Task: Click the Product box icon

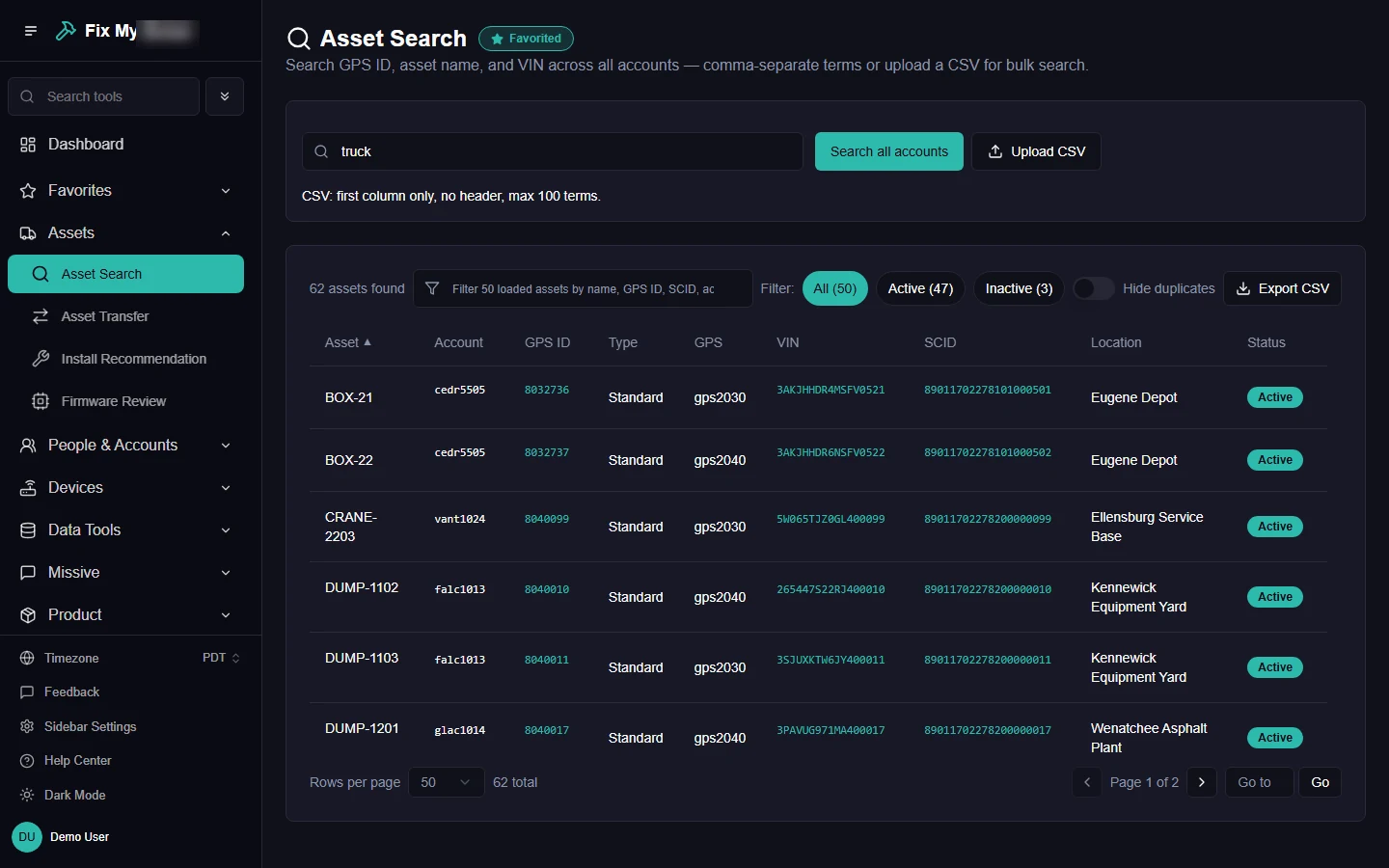Action: click(28, 615)
